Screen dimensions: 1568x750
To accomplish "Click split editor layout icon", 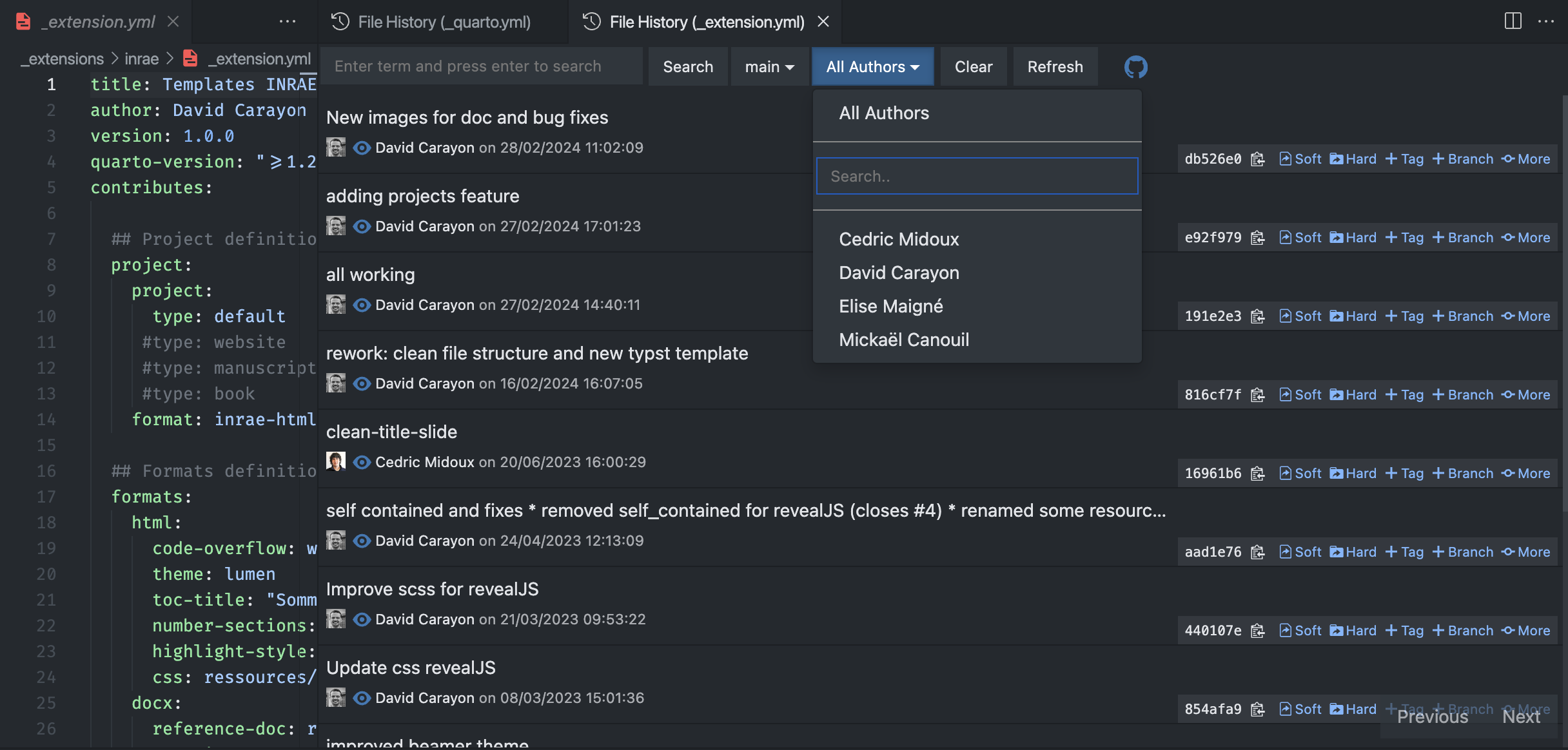I will (1513, 21).
